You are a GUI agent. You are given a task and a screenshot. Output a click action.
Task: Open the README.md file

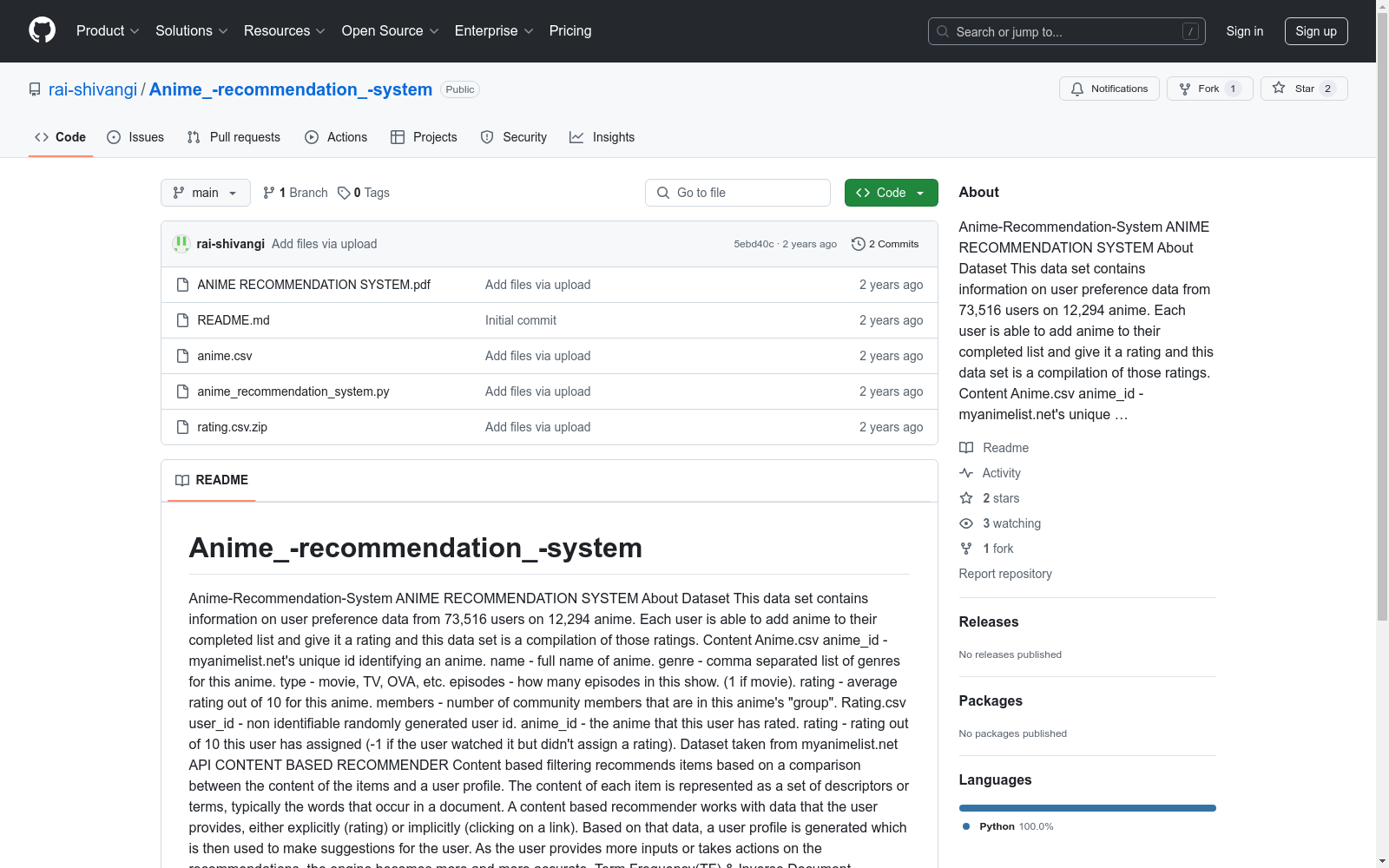(x=234, y=320)
